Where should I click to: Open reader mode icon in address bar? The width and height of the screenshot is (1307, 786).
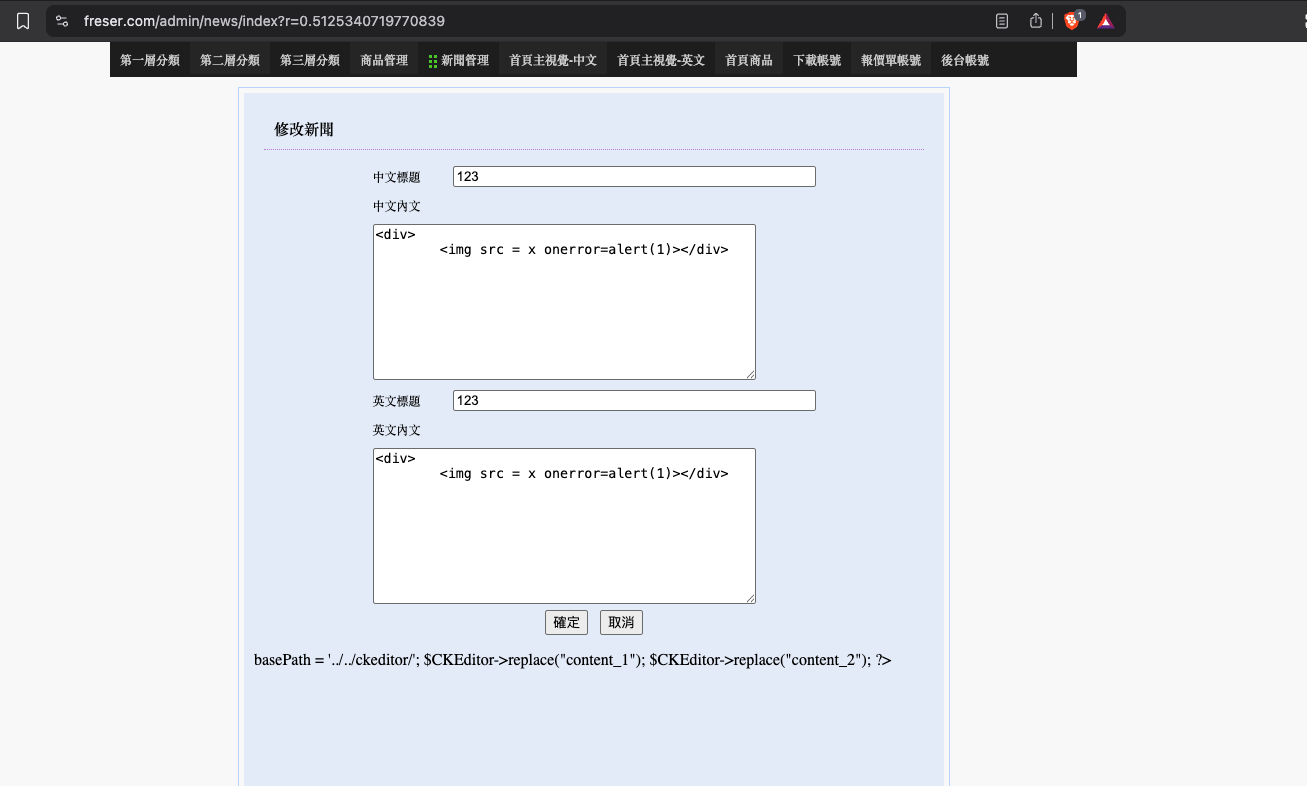pos(1002,21)
